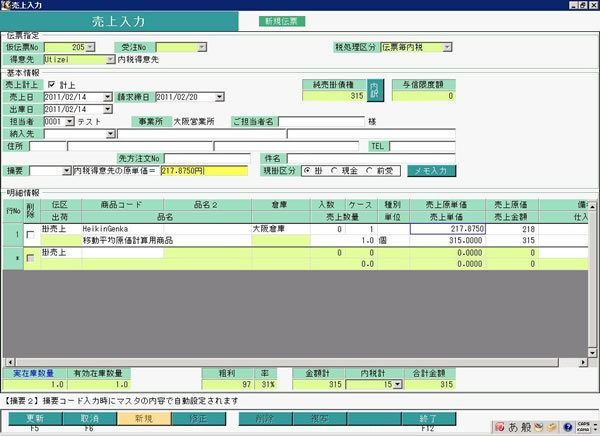Toggle the 計上 checkbox

(x=52, y=85)
